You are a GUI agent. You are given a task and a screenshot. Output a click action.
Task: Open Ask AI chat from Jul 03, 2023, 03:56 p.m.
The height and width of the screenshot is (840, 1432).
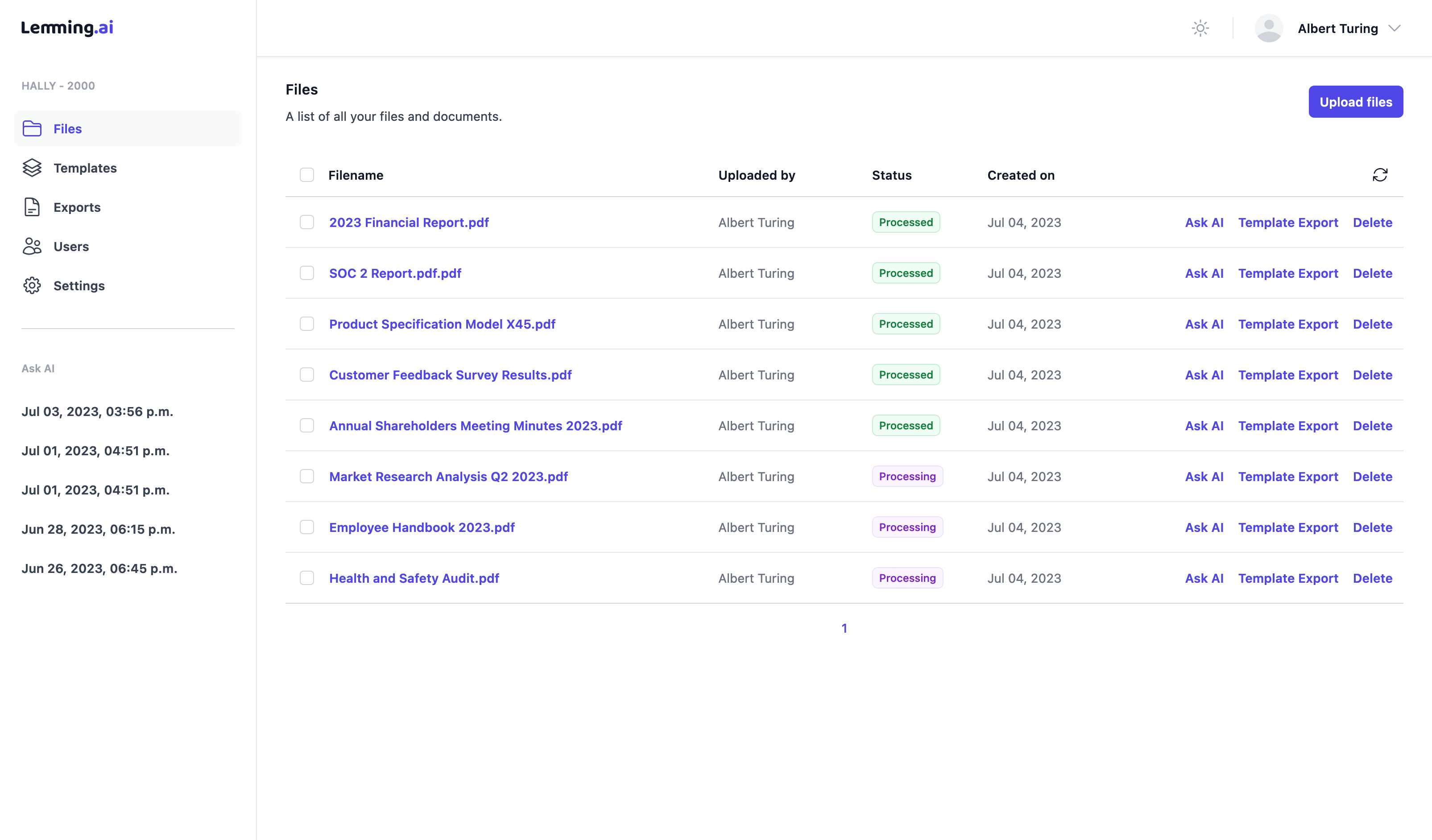click(97, 412)
